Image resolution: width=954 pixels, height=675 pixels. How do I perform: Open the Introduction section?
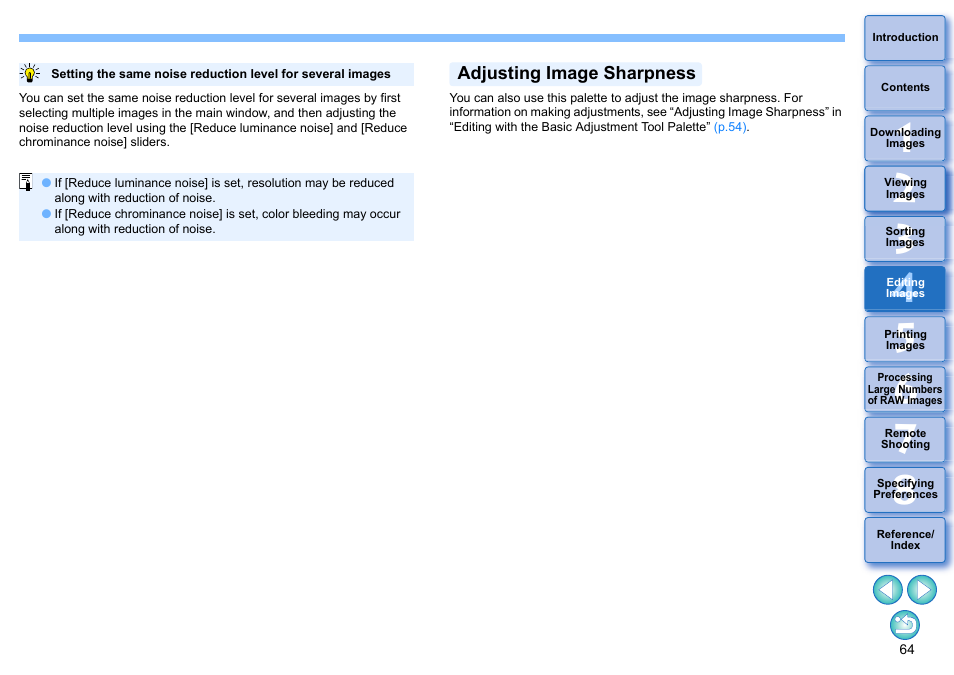click(x=905, y=38)
